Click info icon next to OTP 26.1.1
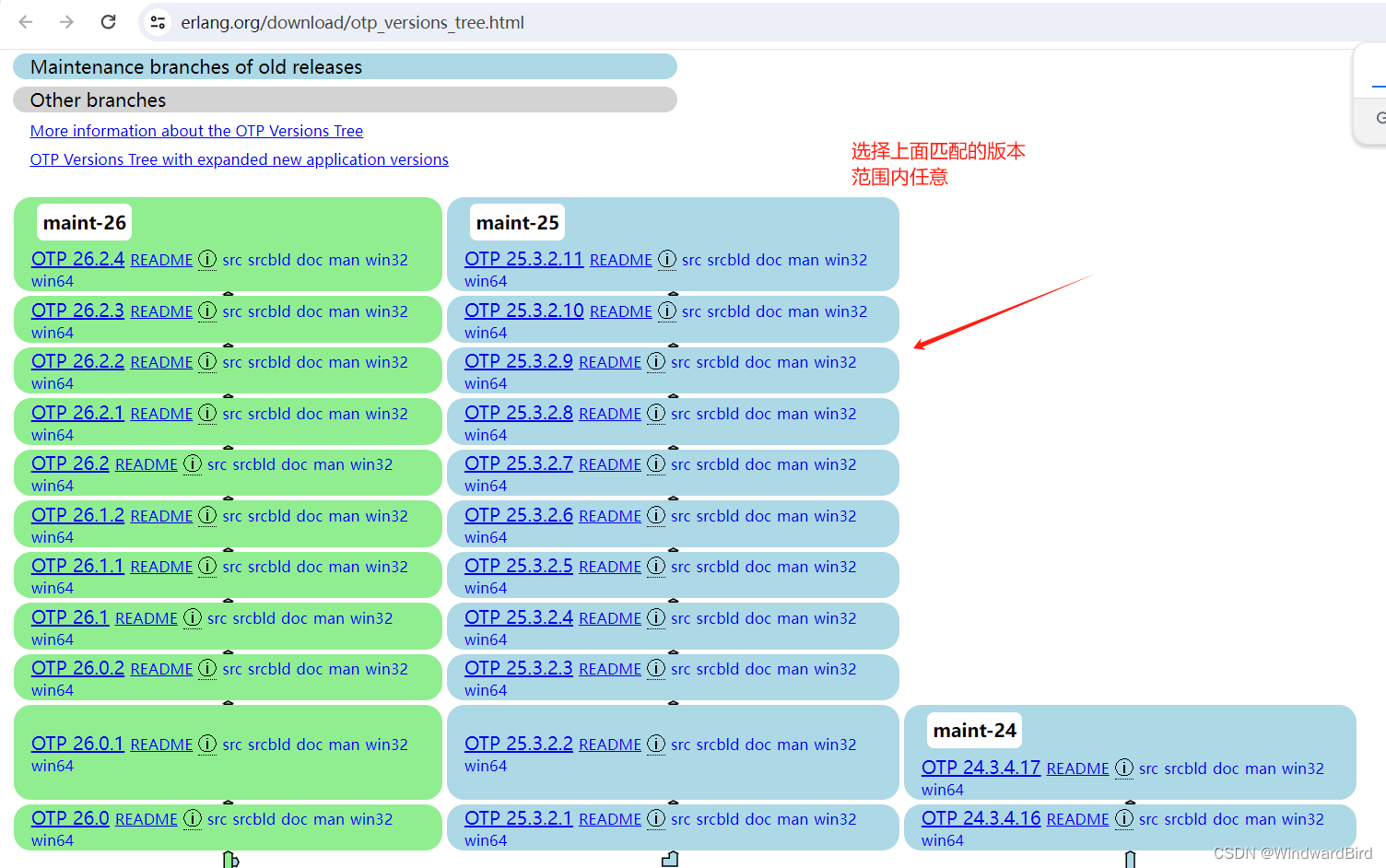1386x868 pixels. tap(207, 567)
